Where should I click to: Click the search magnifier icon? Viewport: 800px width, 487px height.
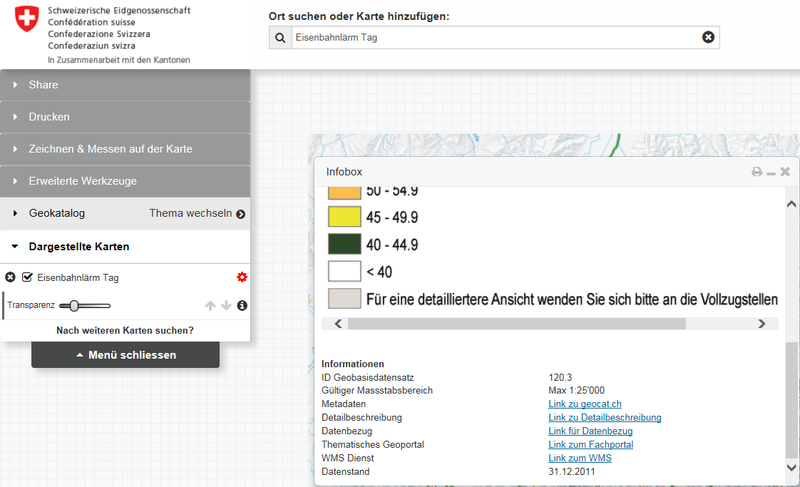pyautogui.click(x=281, y=38)
